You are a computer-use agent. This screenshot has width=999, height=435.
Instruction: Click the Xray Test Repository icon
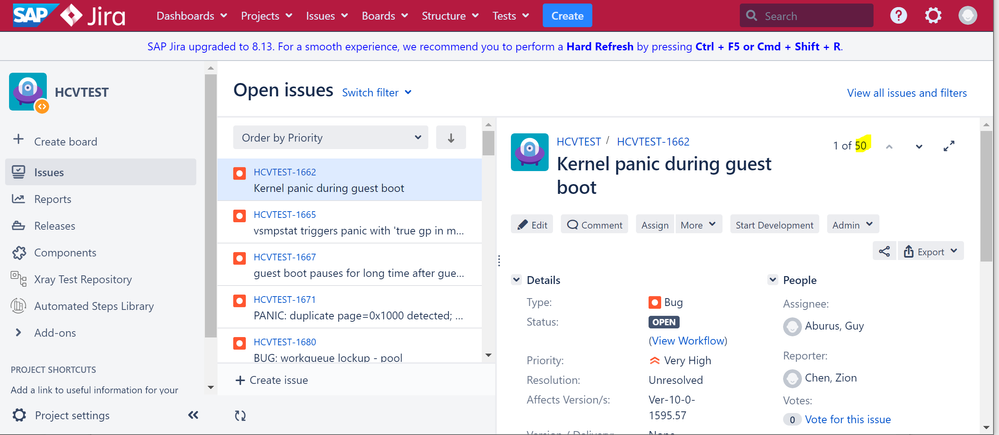pos(18,278)
